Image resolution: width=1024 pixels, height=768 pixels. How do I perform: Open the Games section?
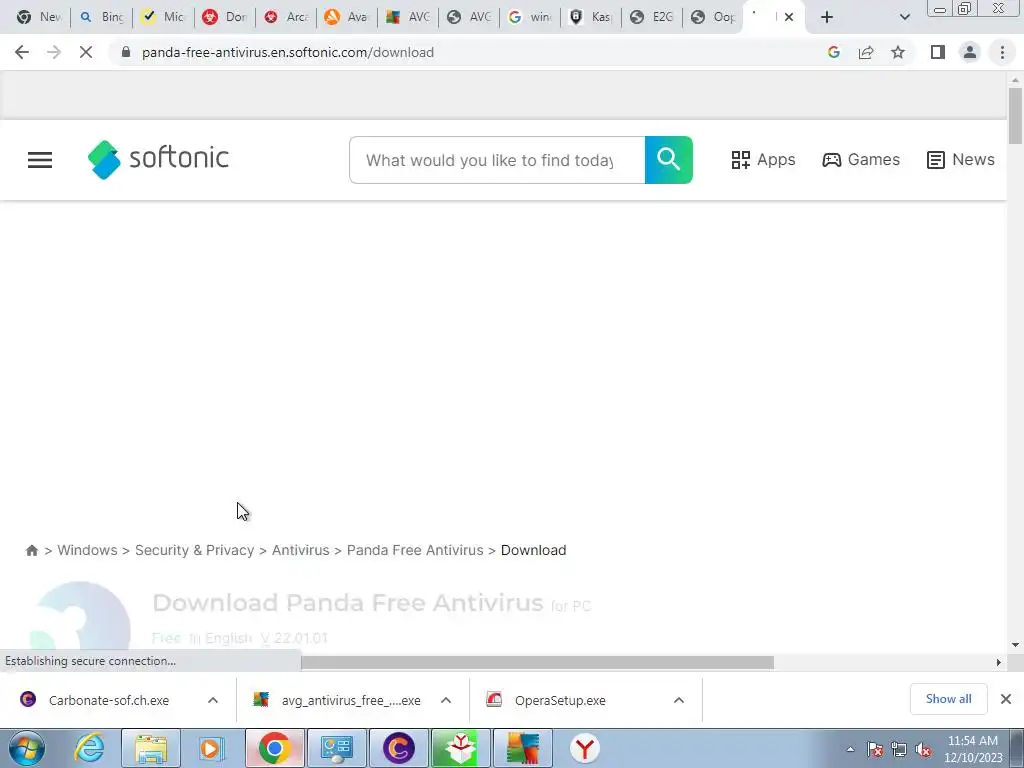[x=861, y=160]
